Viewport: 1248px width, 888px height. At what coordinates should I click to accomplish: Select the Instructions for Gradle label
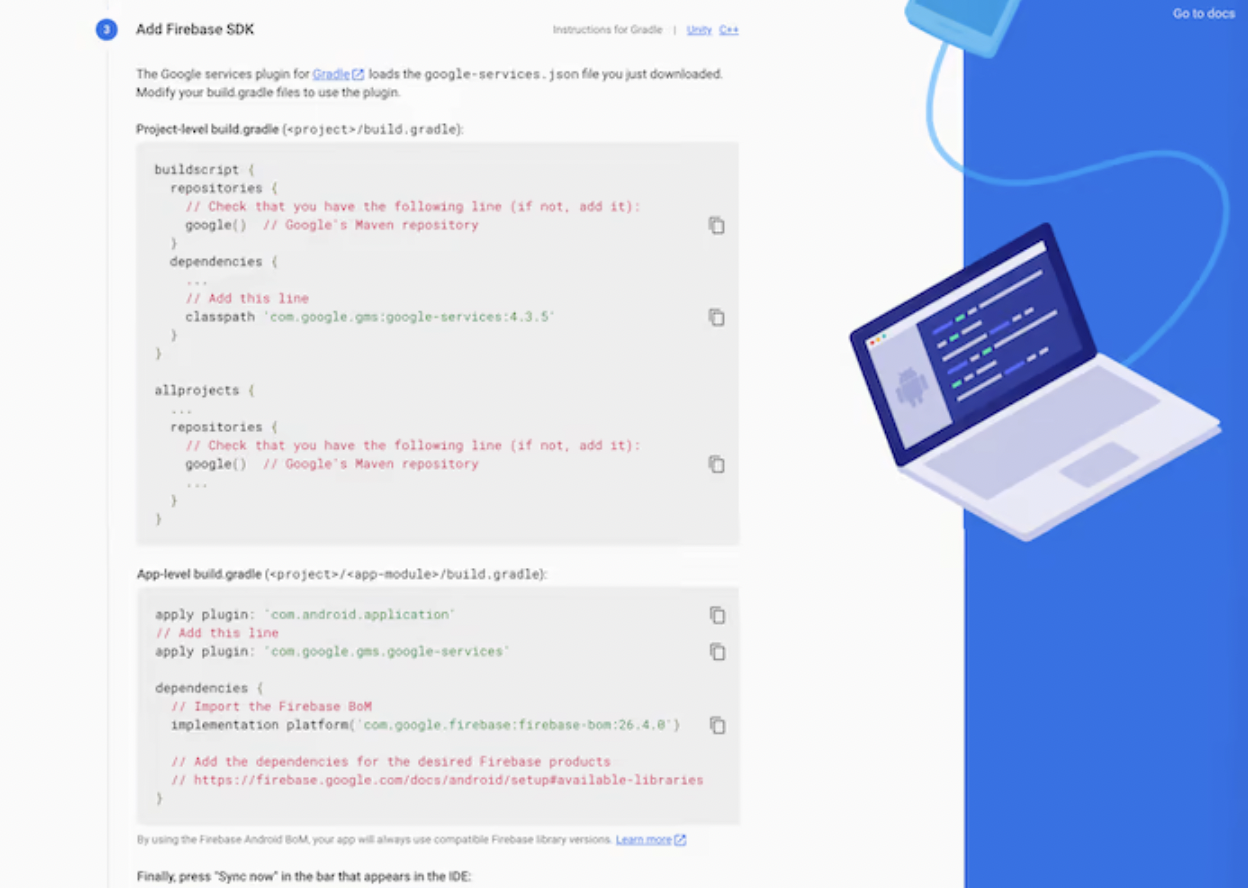pyautogui.click(x=608, y=30)
